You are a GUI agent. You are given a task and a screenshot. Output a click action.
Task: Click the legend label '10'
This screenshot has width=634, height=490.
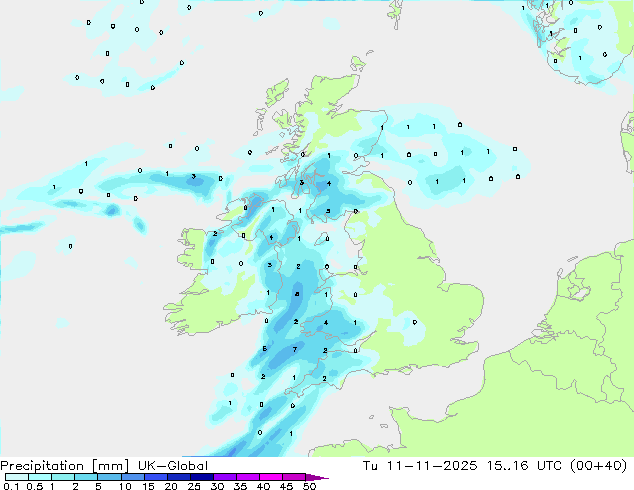click(x=125, y=486)
